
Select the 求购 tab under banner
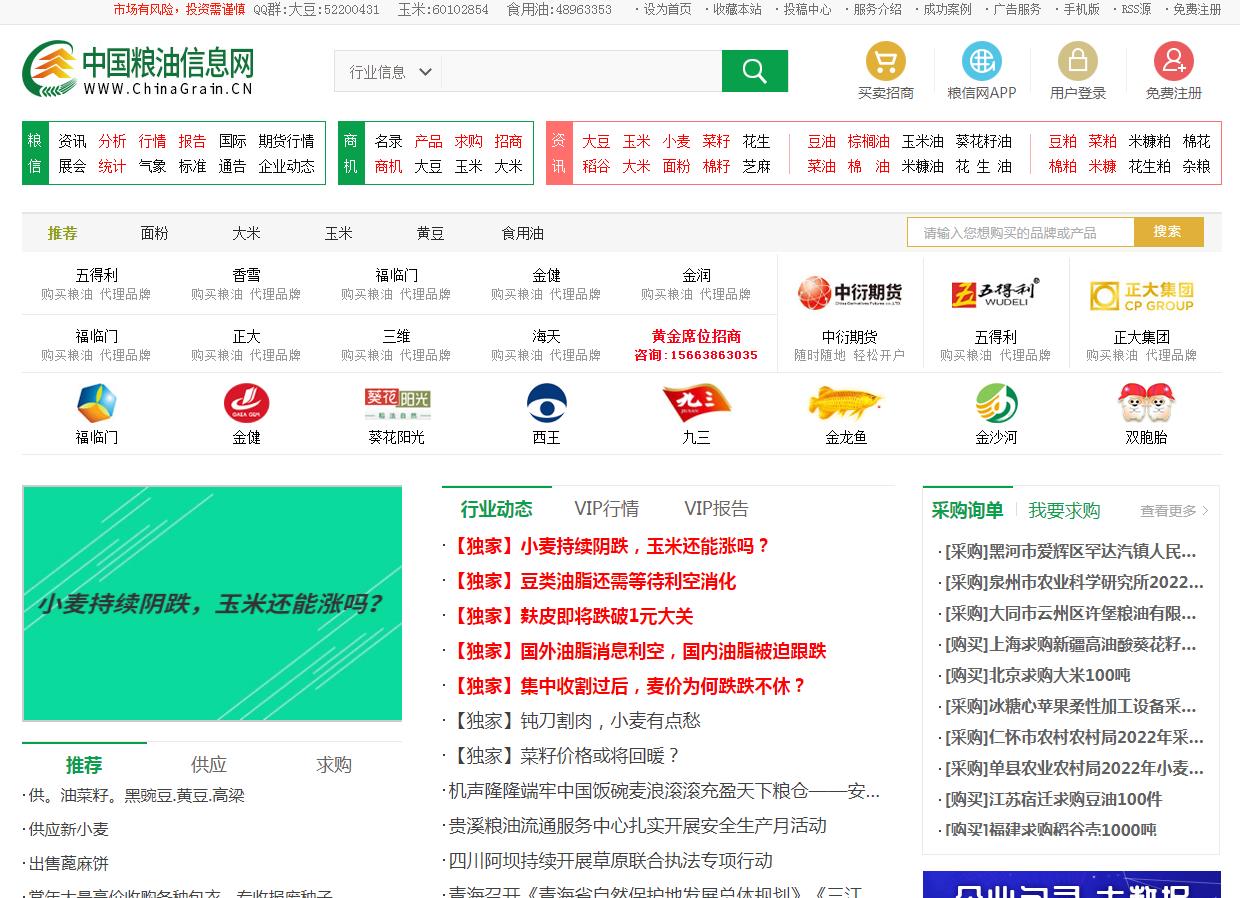[334, 765]
